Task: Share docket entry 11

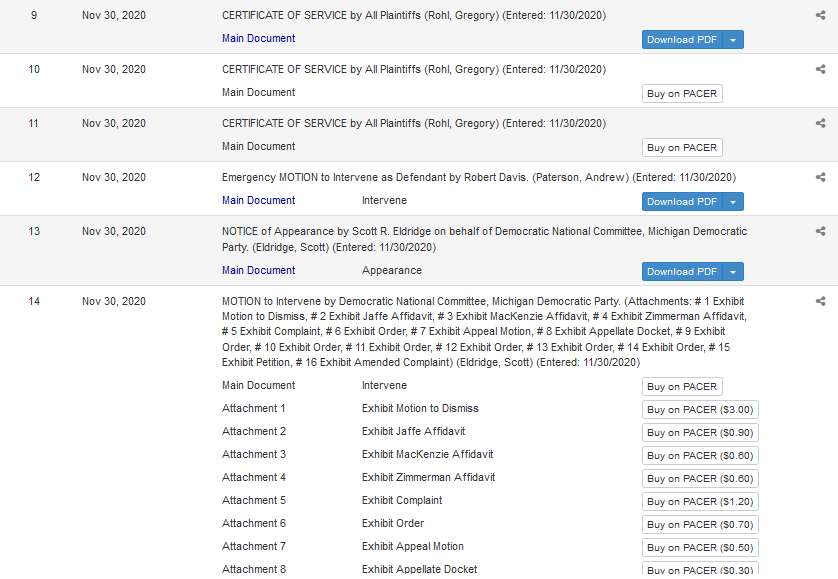Action: [x=820, y=123]
